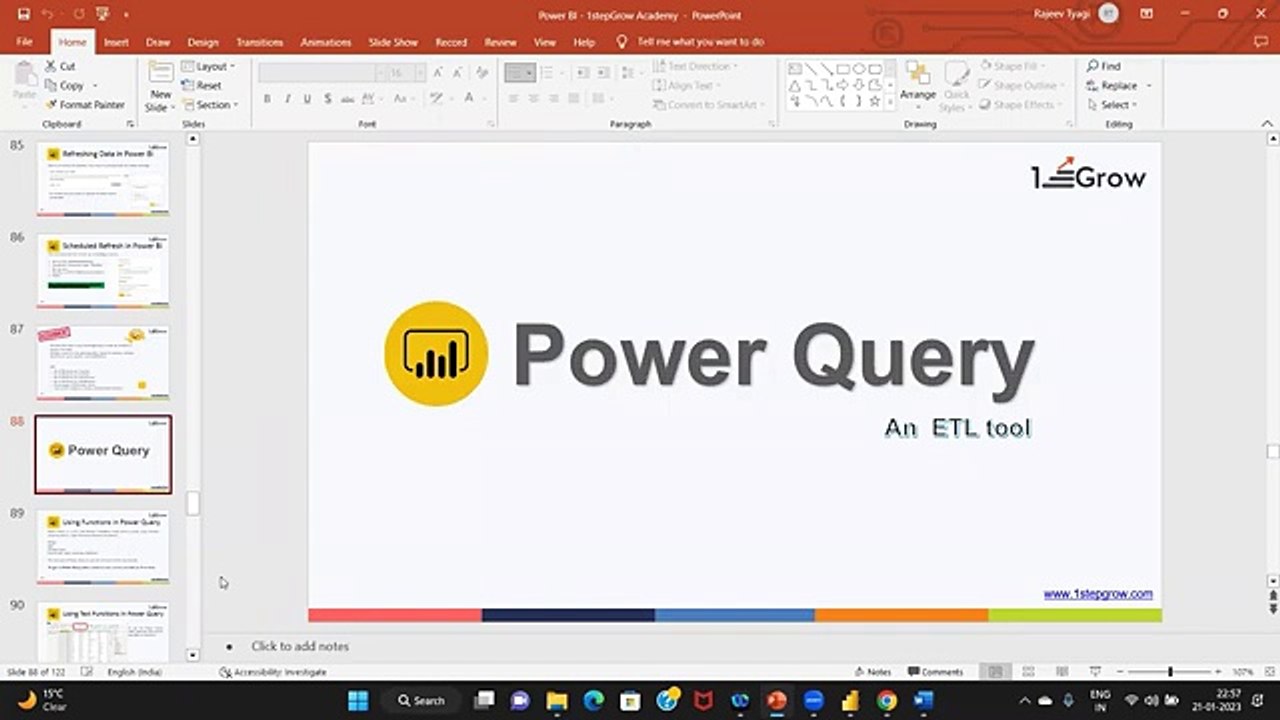The height and width of the screenshot is (720, 1280).
Task: Toggle Center alignment button
Action: (x=533, y=99)
